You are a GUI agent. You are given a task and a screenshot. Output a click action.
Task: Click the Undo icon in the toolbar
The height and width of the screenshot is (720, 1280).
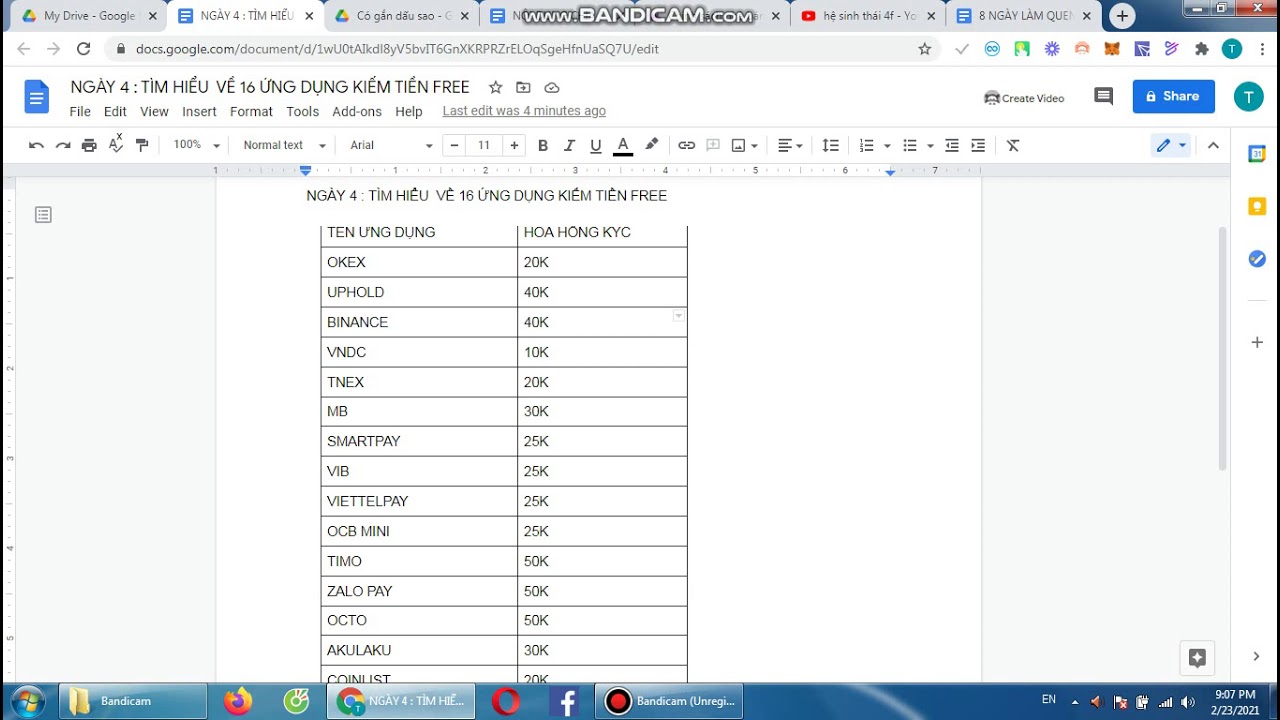point(36,145)
